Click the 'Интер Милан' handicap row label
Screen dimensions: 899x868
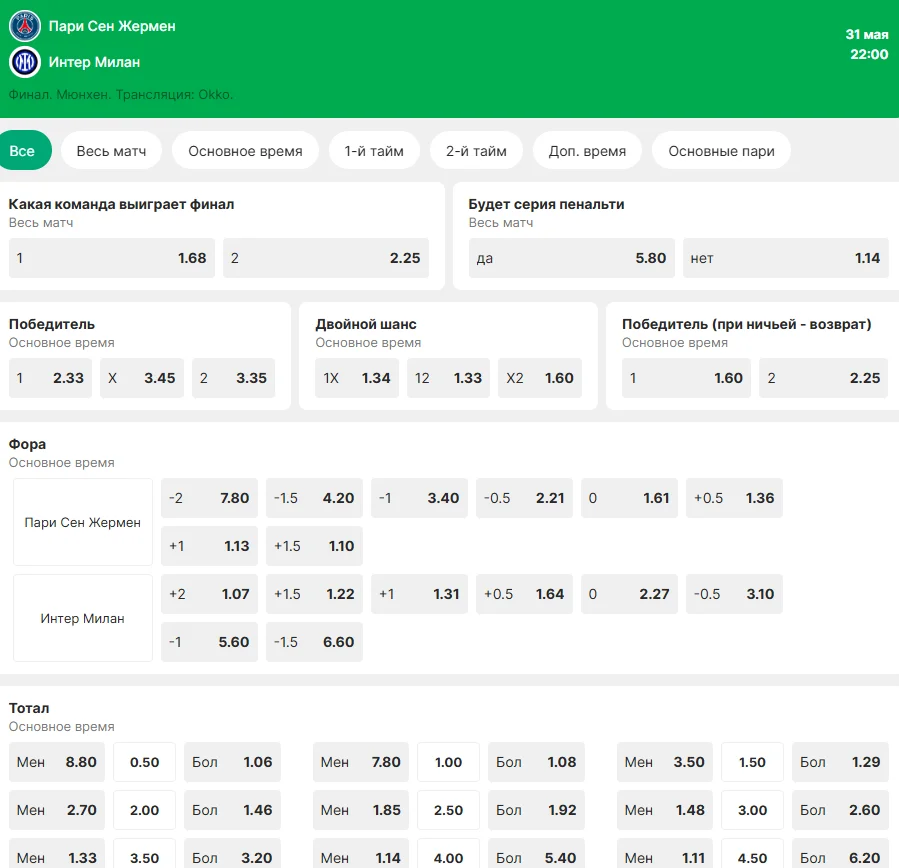pyautogui.click(x=83, y=618)
